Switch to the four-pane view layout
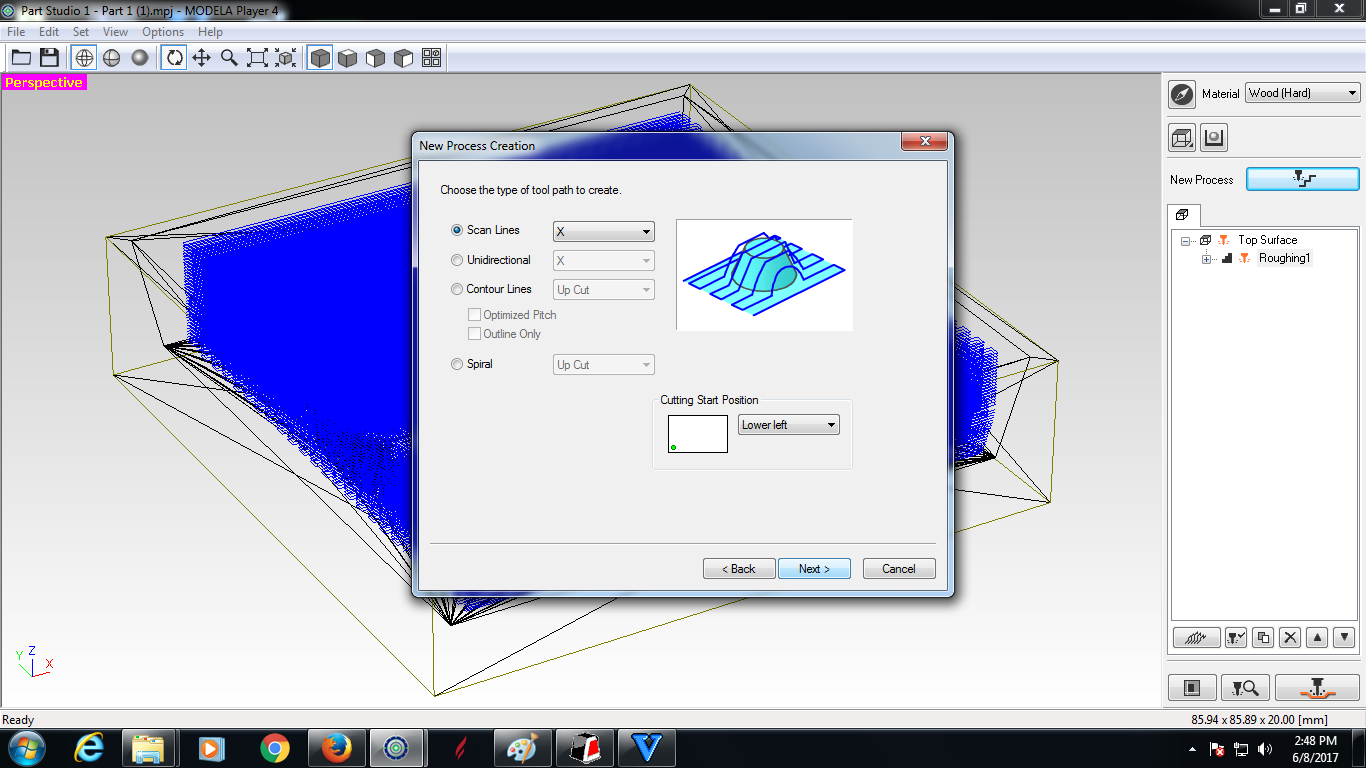Viewport: 1366px width, 768px height. click(x=432, y=58)
